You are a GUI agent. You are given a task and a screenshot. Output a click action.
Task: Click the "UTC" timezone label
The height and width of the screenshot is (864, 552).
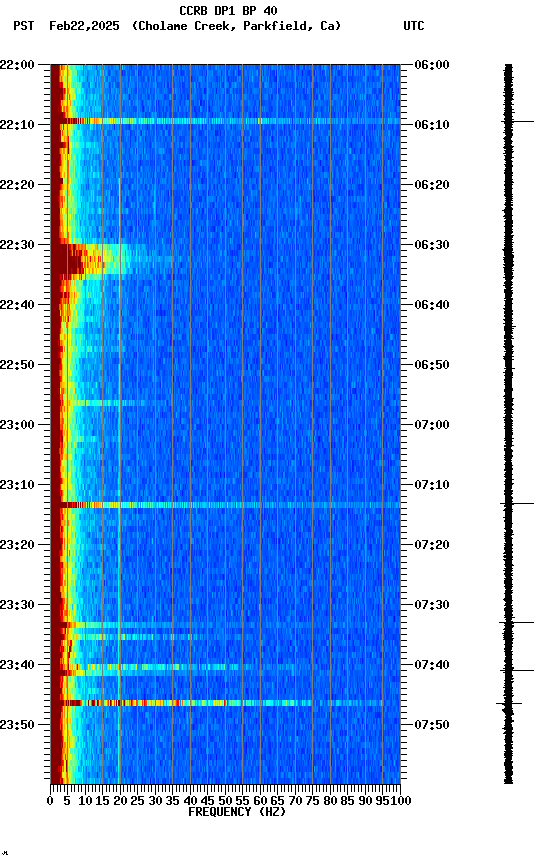[414, 26]
